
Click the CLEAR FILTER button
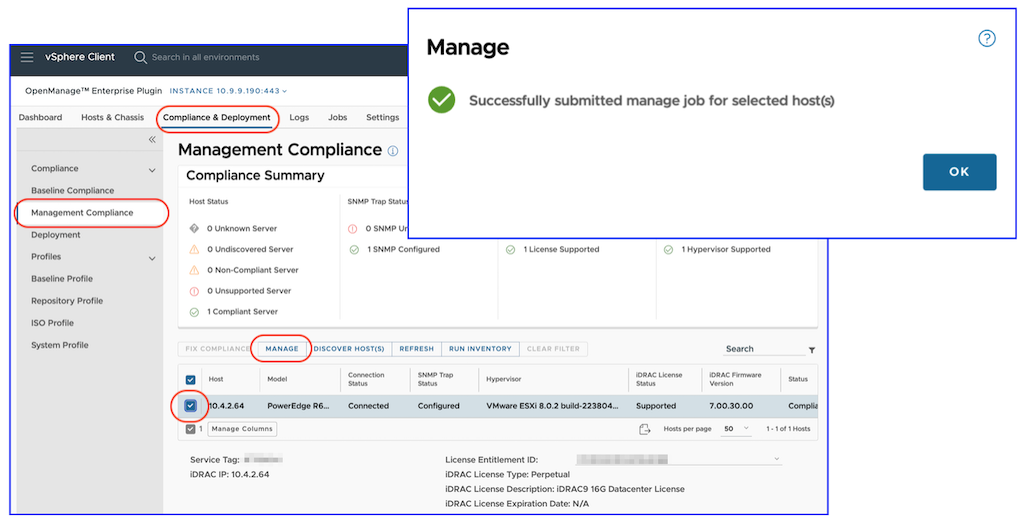(553, 349)
